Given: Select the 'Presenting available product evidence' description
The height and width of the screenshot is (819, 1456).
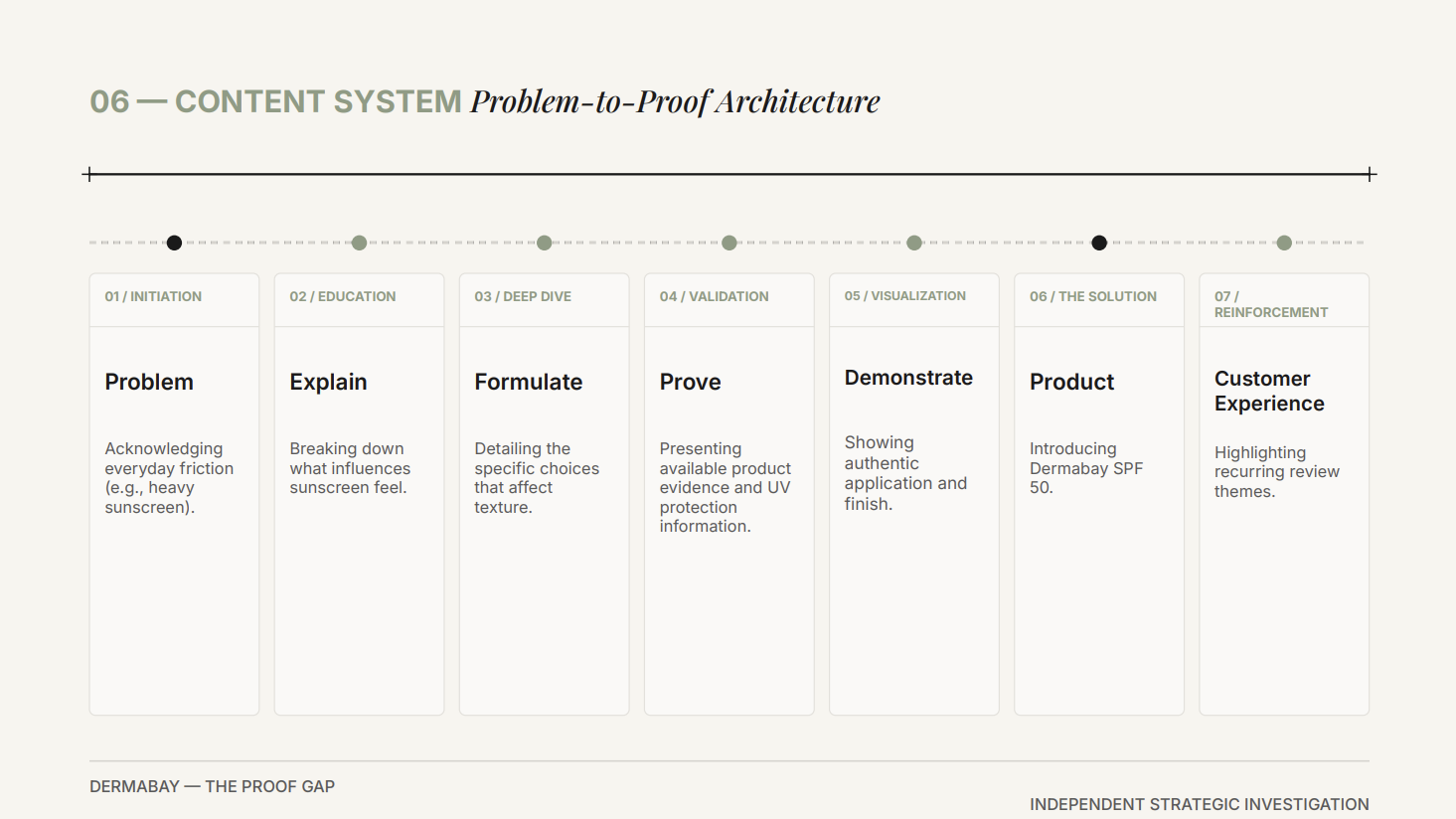Looking at the screenshot, I should click(x=726, y=487).
